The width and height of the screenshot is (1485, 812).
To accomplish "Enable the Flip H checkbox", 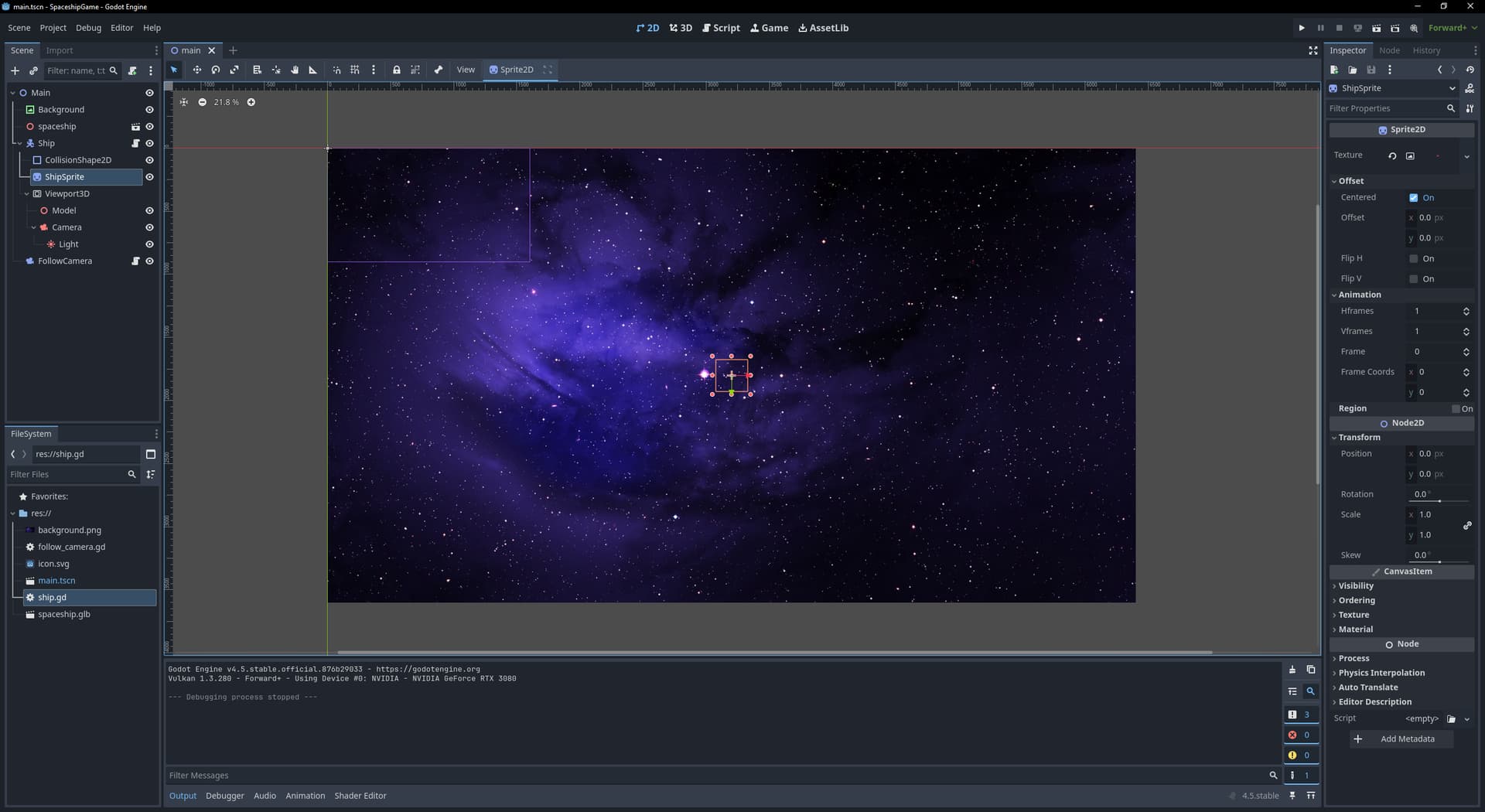I will pos(1414,258).
